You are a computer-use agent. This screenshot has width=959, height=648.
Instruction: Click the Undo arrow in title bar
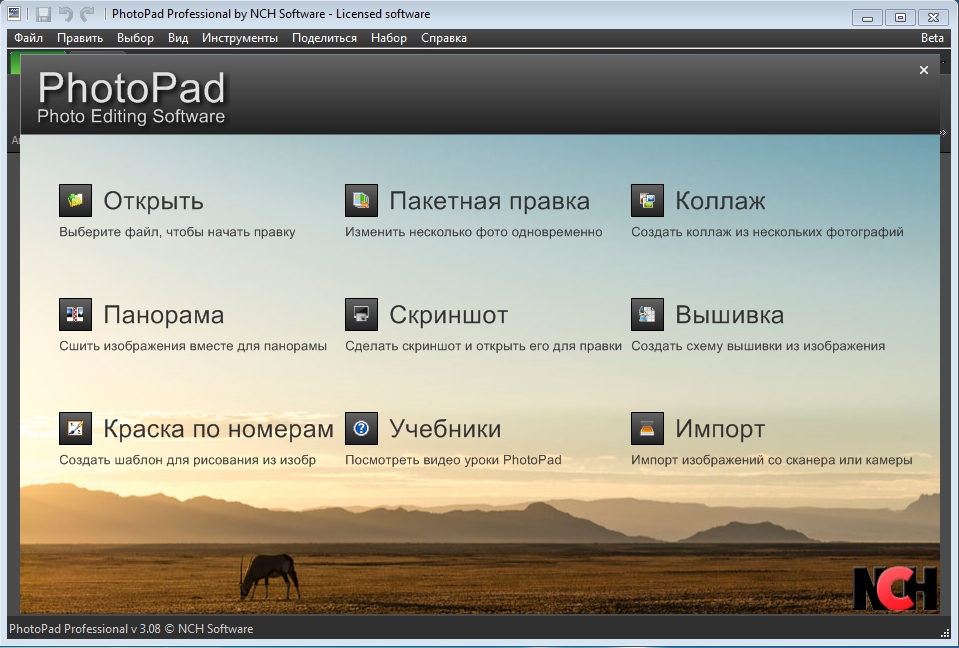point(66,14)
